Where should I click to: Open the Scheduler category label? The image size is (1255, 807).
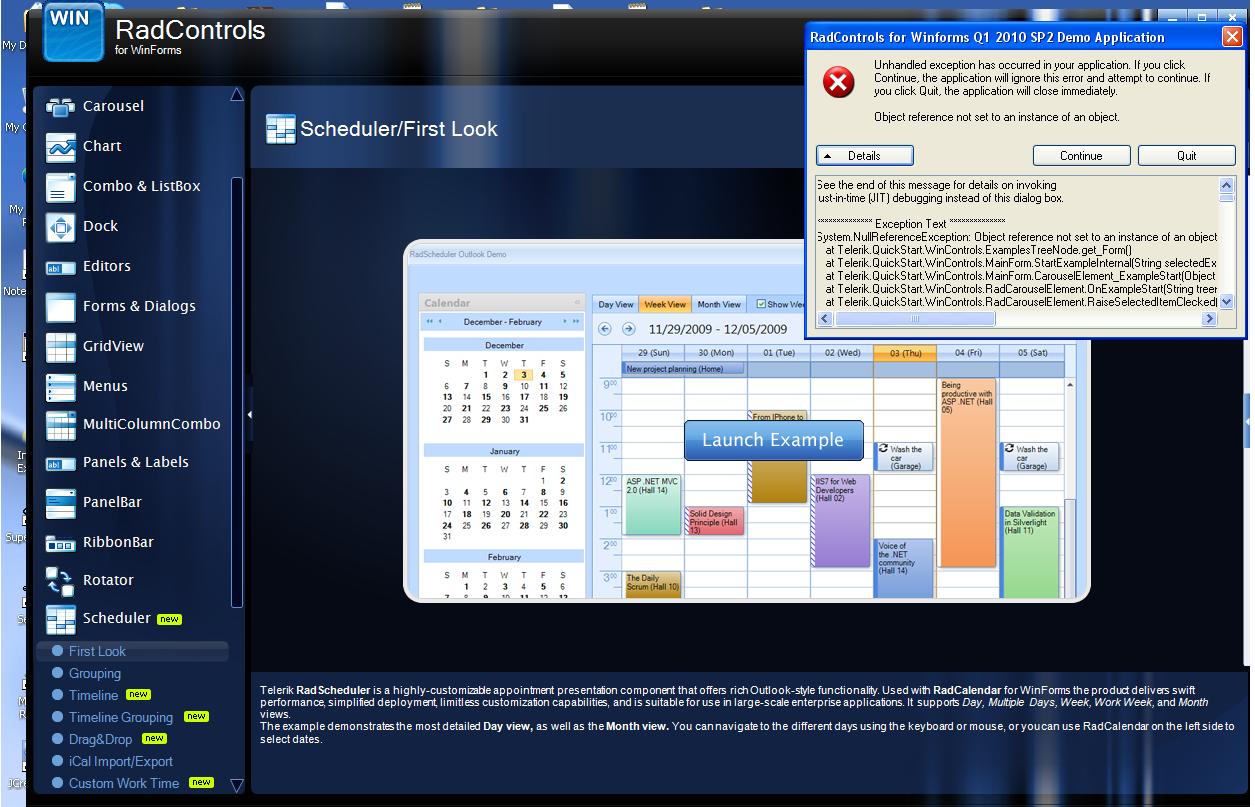[117, 618]
